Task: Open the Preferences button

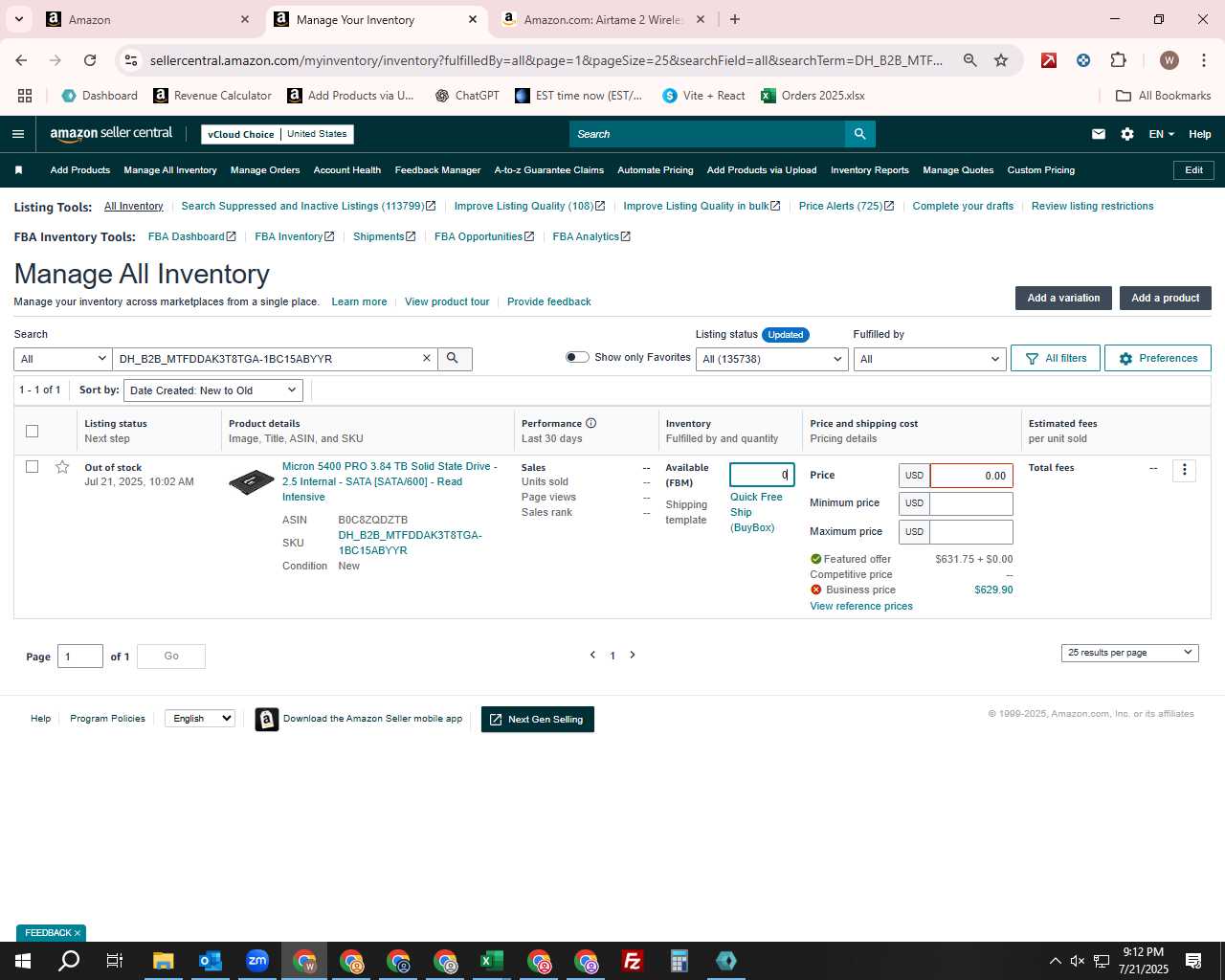Action: point(1158,358)
